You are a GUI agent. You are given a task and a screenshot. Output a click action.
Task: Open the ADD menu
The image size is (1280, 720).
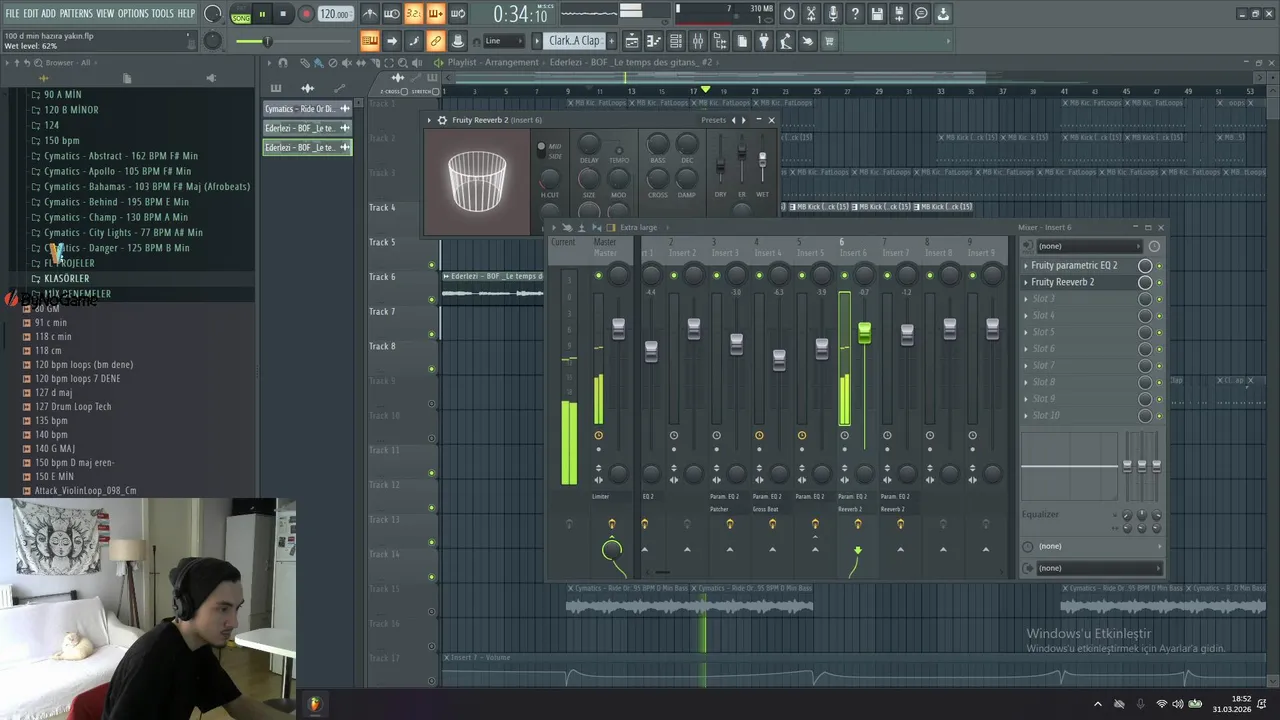coord(48,14)
